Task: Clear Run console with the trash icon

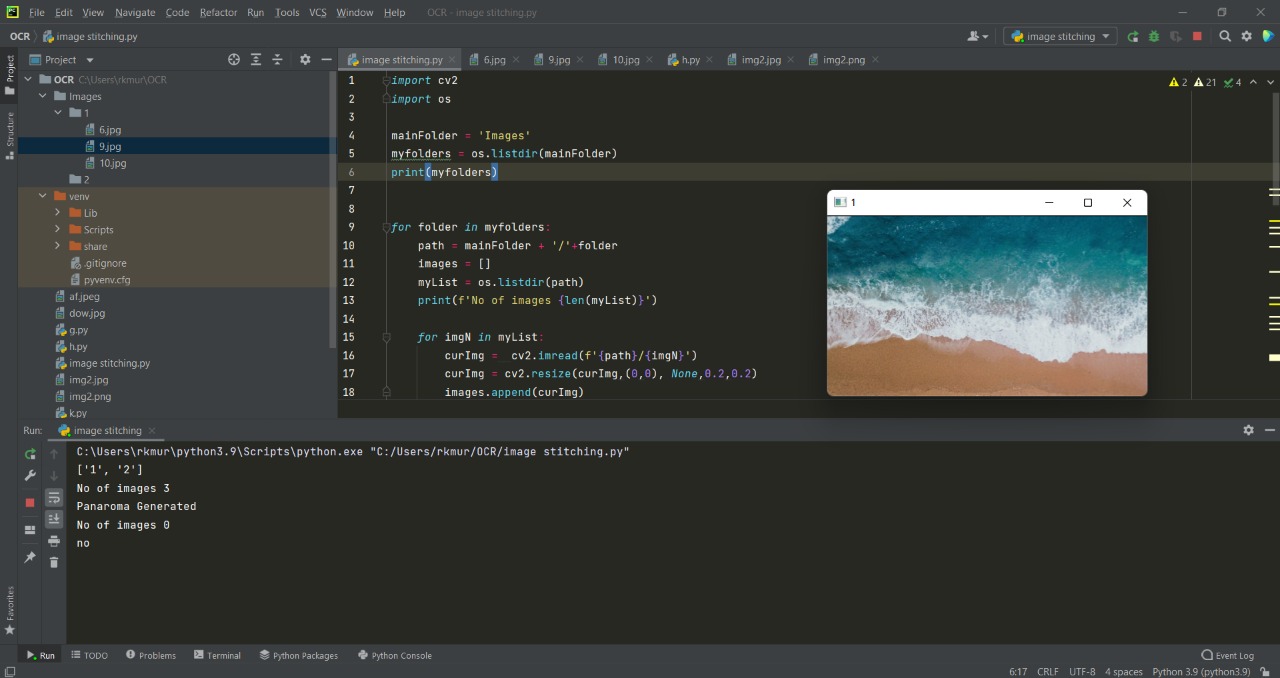Action: click(54, 562)
